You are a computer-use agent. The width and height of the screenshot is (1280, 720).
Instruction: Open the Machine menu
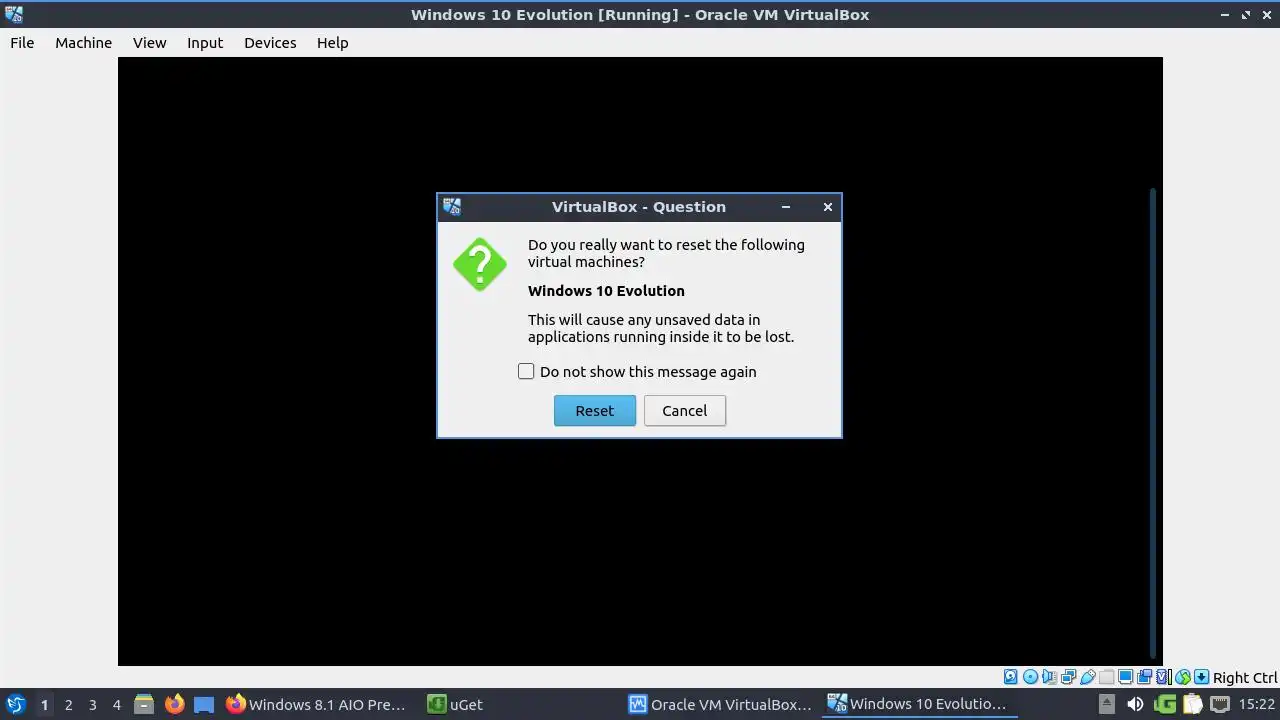tap(83, 43)
